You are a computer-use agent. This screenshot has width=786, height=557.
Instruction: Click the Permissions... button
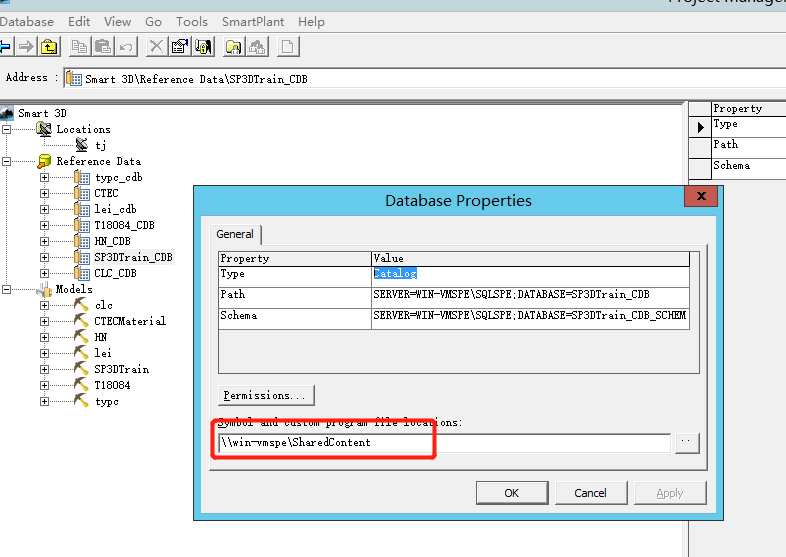coord(266,395)
